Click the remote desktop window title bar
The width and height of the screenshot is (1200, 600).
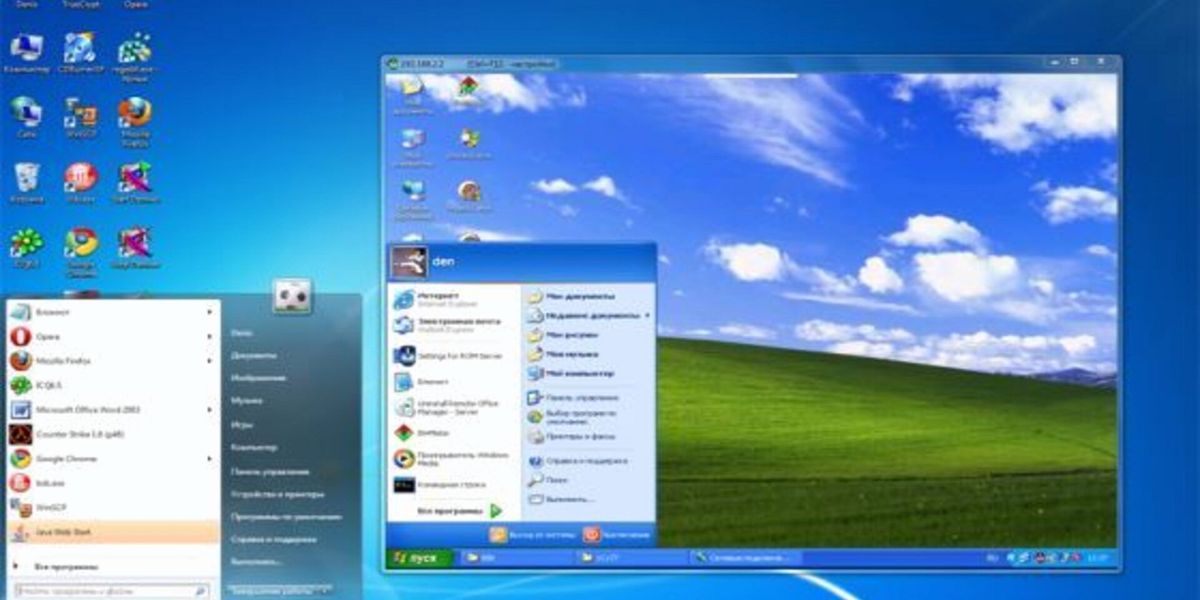point(751,63)
